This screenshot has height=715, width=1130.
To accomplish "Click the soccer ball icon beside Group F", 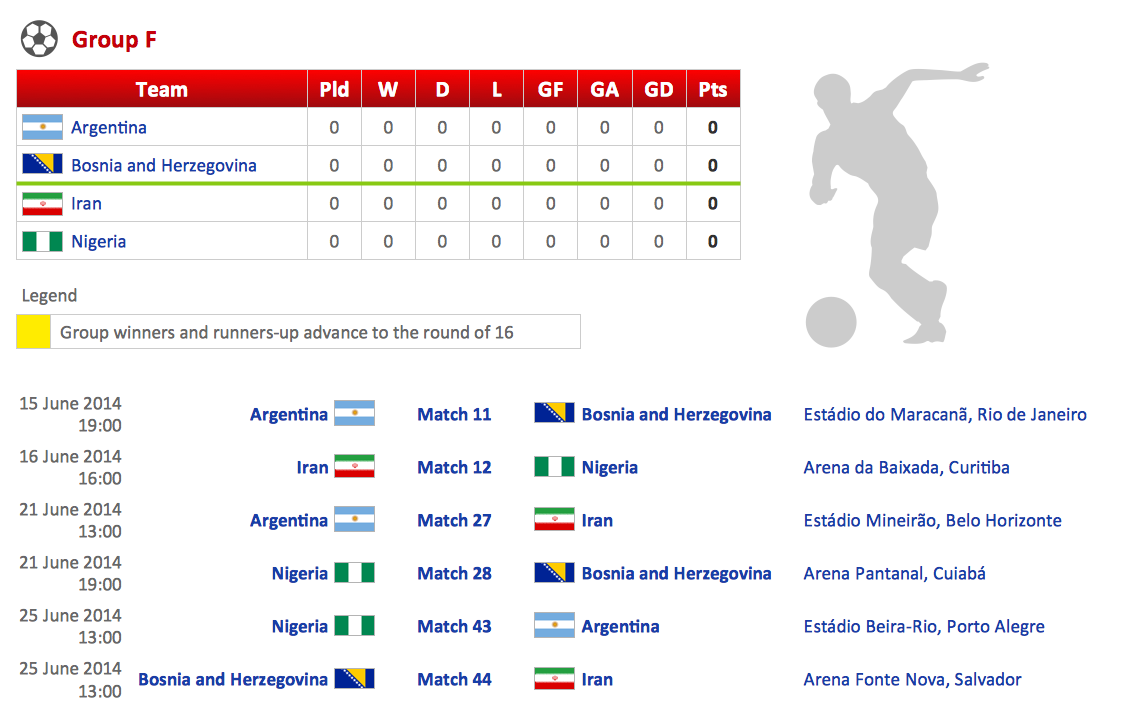I will [39, 39].
